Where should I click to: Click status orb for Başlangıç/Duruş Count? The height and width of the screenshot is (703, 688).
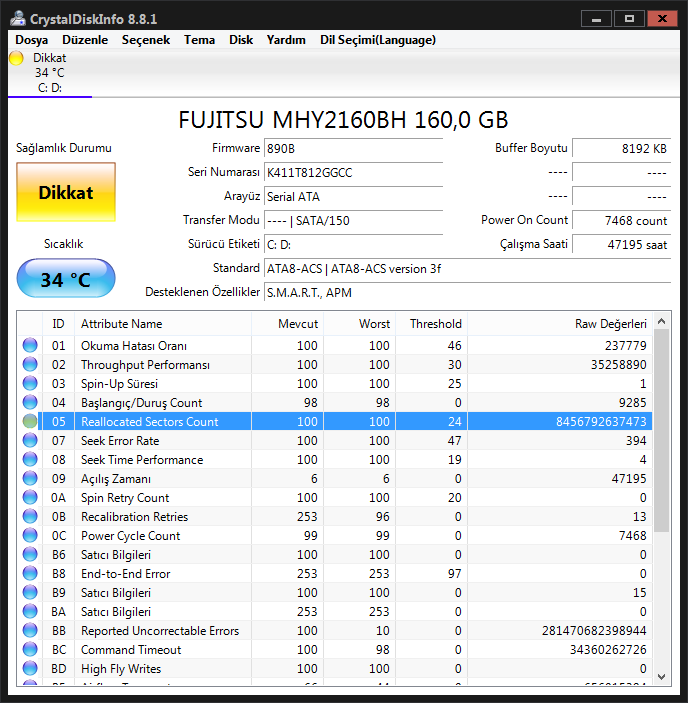point(30,402)
